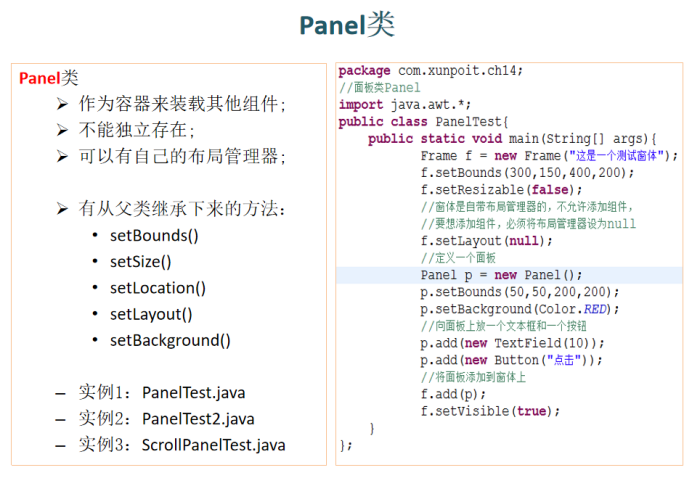Click highlighted line "Panel p = new Panel();"
The height and width of the screenshot is (479, 692).
point(501,275)
